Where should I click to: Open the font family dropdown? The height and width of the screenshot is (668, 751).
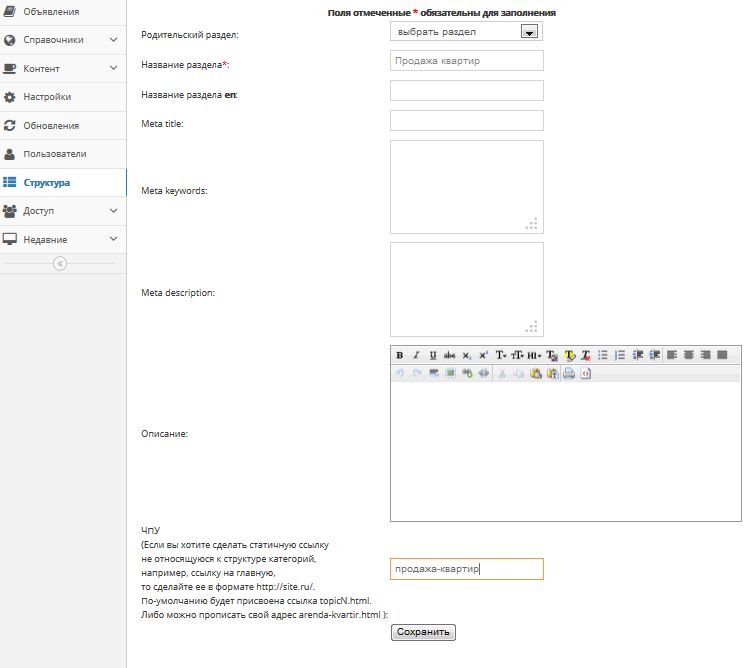501,355
